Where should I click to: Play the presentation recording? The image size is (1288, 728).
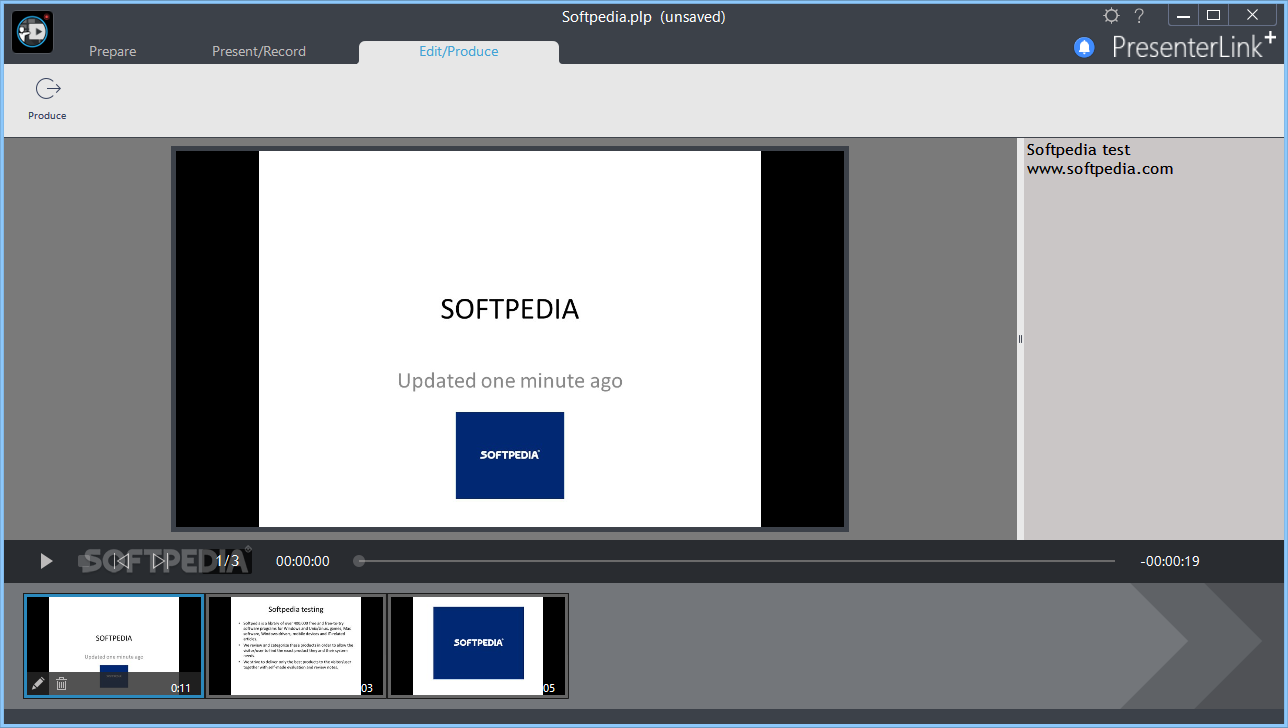point(46,561)
